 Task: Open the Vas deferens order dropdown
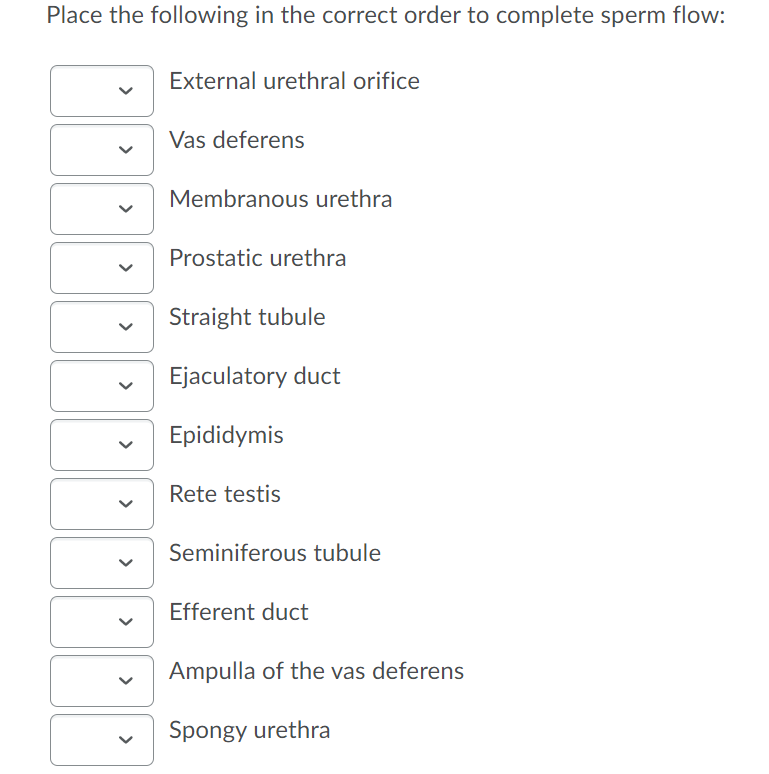pyautogui.click(x=102, y=150)
